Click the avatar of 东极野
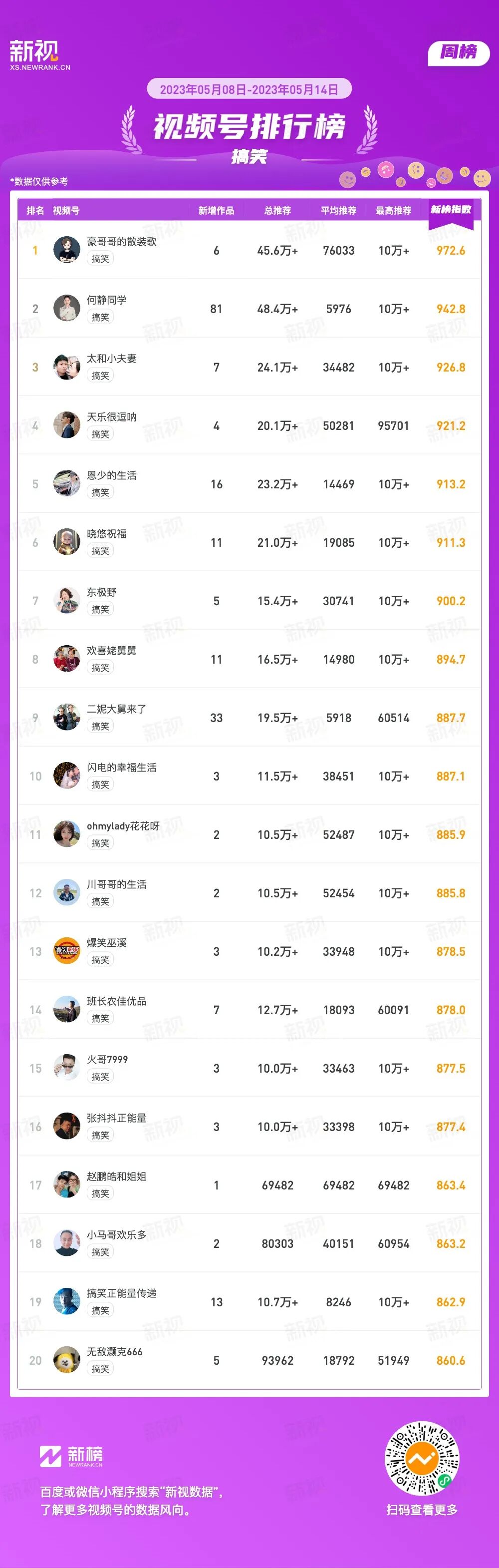This screenshot has height=1568, width=499. point(66,601)
